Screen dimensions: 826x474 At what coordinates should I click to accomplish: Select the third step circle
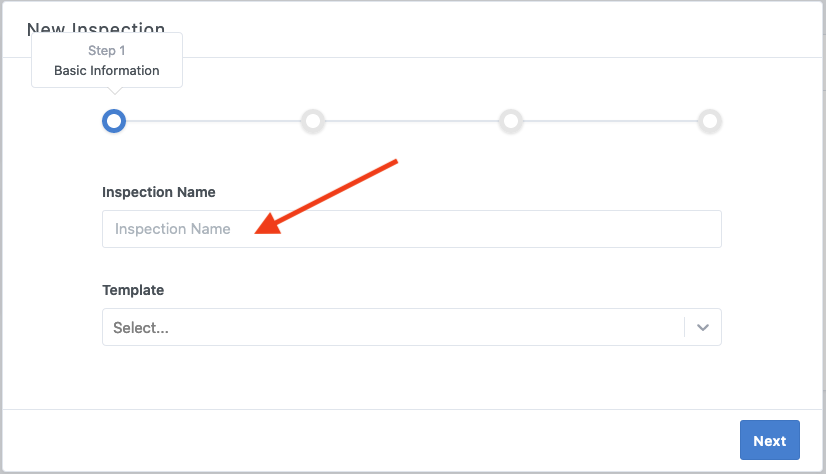[511, 121]
